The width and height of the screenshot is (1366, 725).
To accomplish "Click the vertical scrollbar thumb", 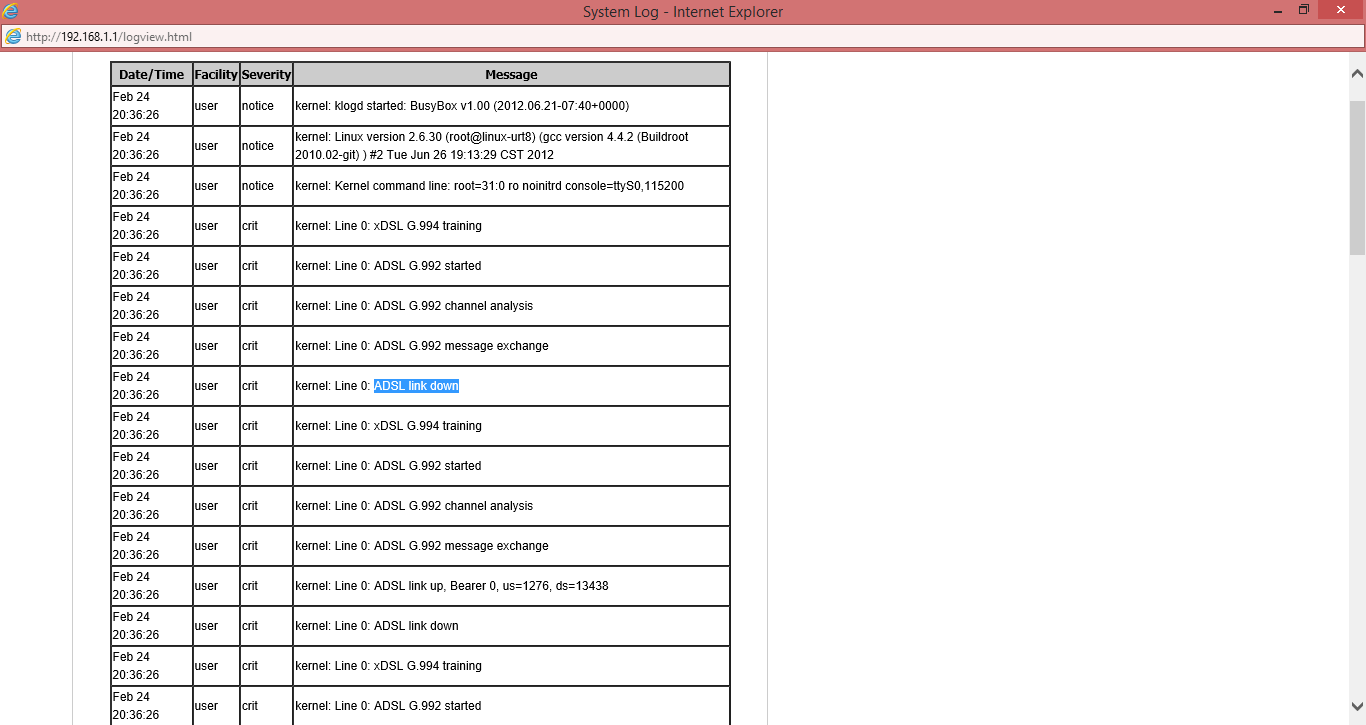I will 1357,178.
